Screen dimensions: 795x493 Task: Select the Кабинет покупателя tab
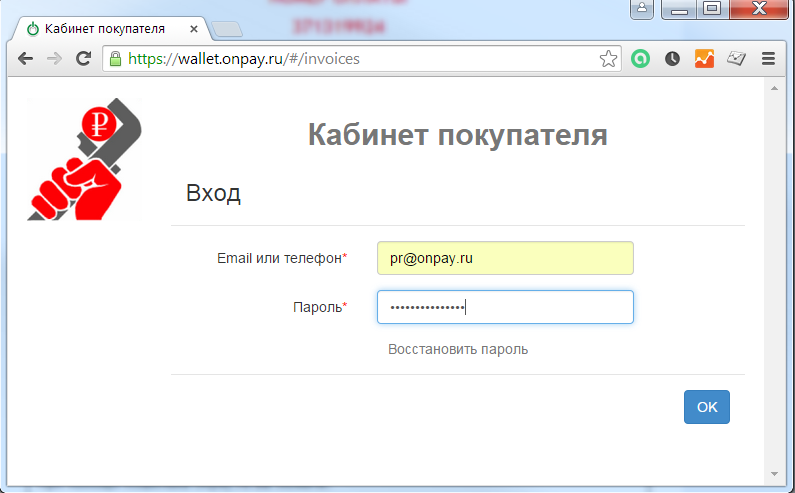[x=98, y=29]
